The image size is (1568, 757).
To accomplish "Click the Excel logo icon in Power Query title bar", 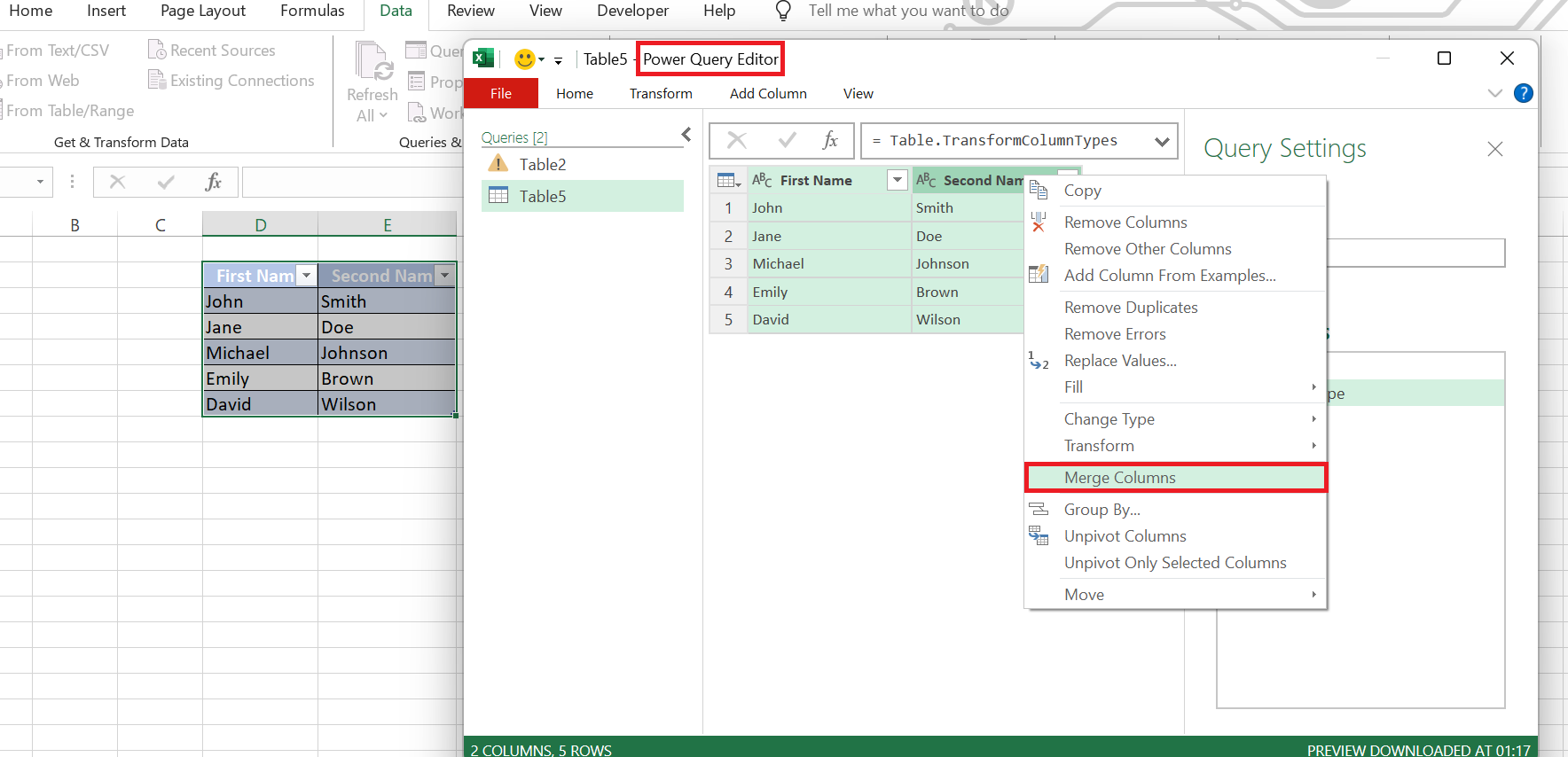I will tap(483, 59).
